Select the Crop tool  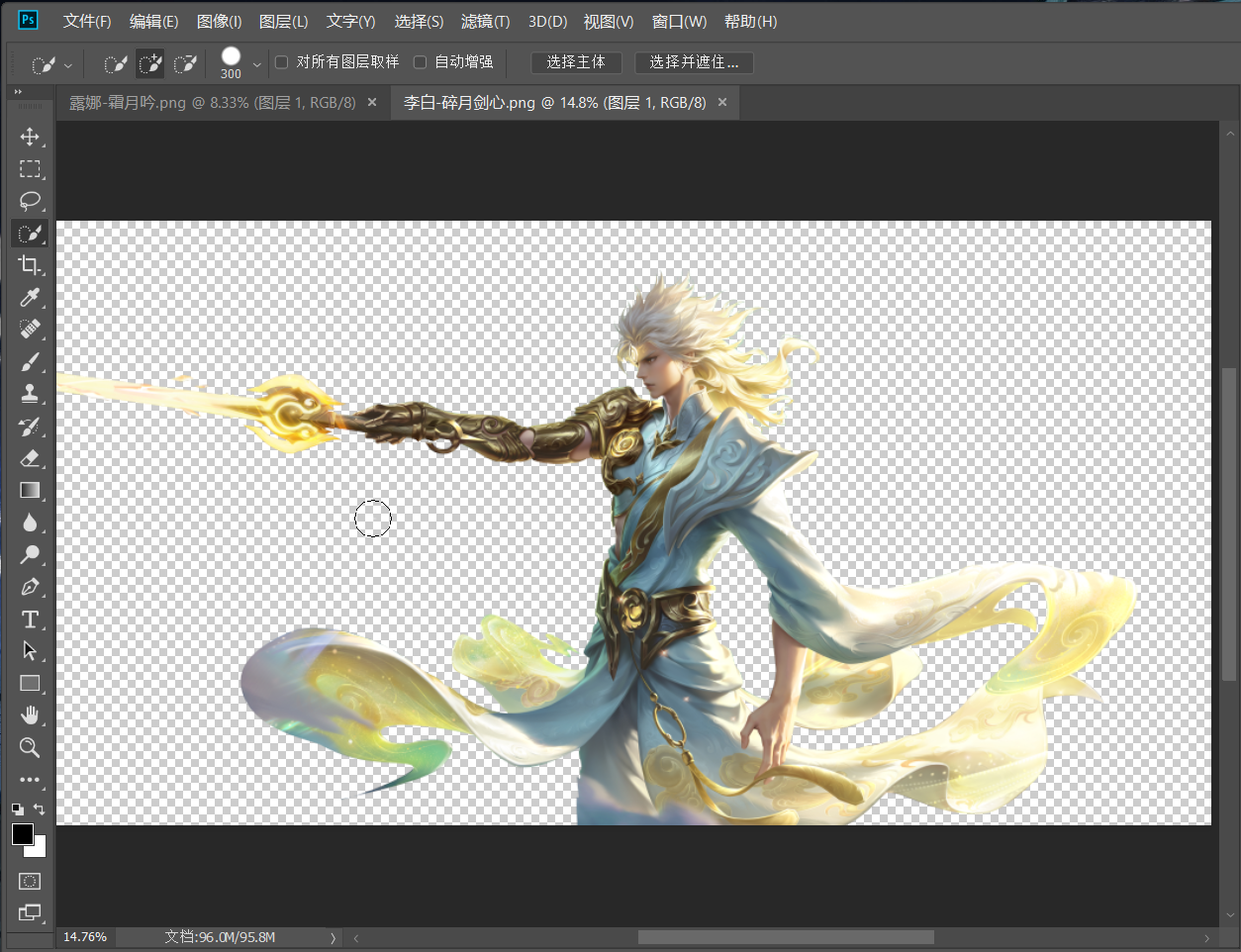coord(30,265)
